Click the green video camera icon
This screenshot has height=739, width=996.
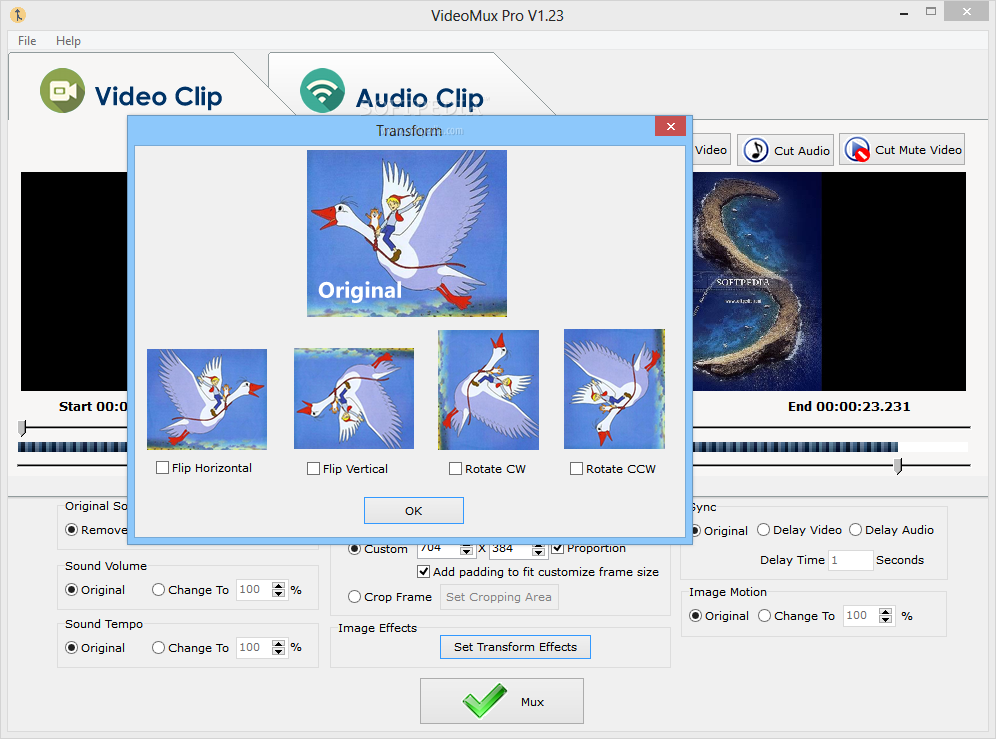point(62,91)
